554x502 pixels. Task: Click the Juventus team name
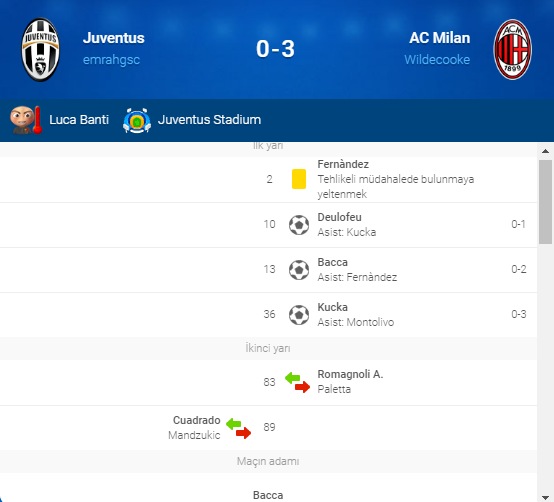pos(113,38)
